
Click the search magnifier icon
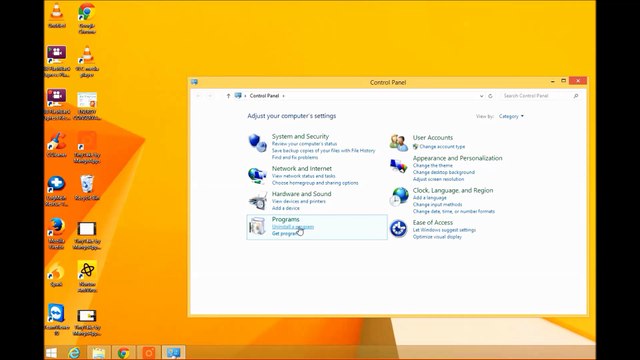[576, 96]
